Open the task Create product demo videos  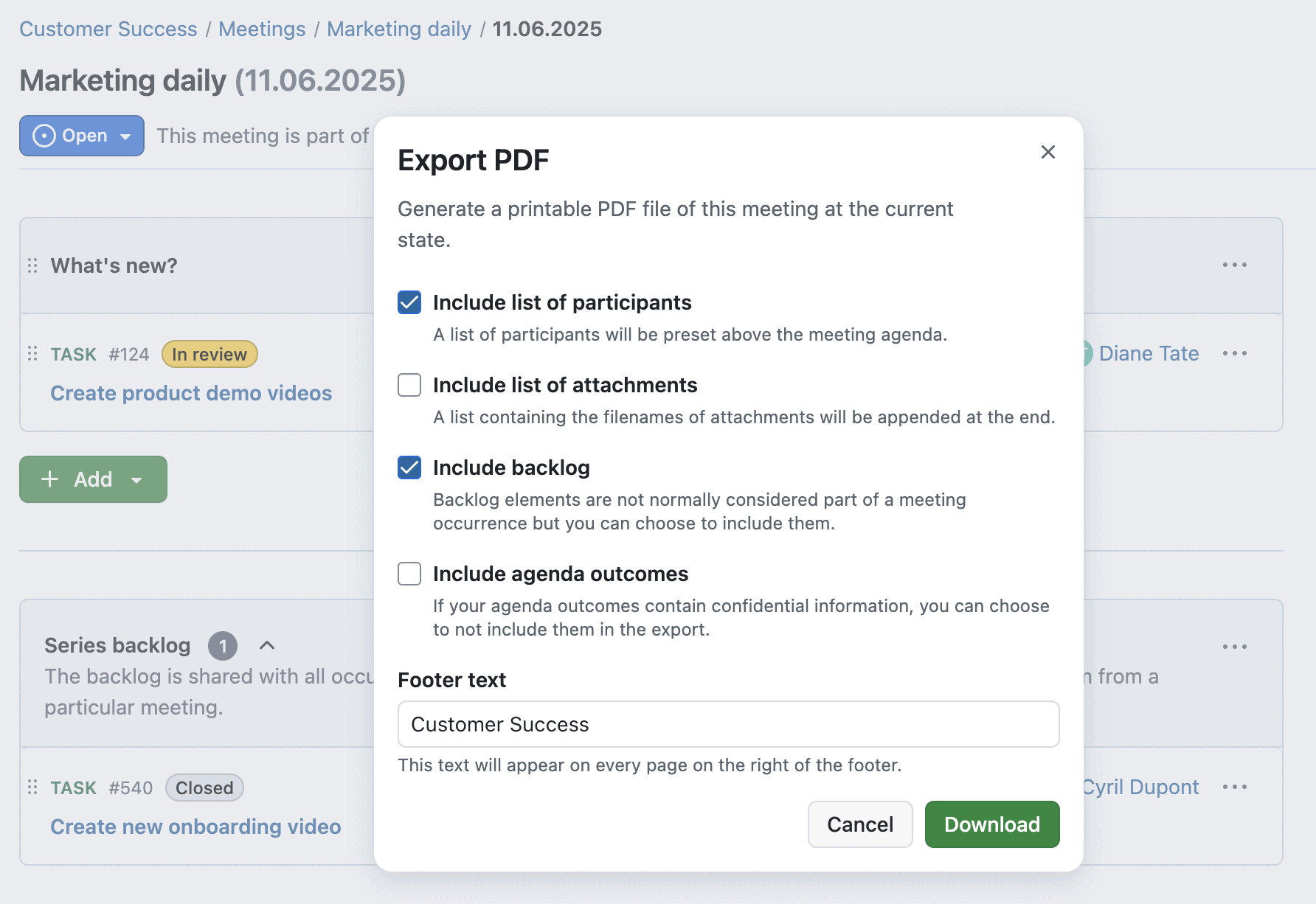point(191,393)
